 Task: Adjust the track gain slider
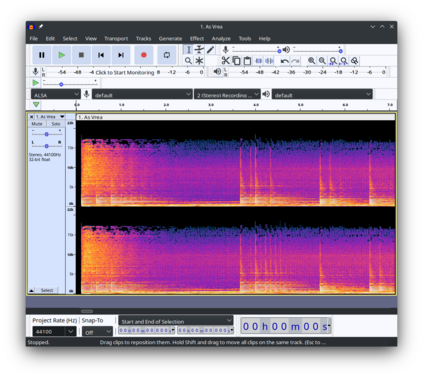(46, 134)
